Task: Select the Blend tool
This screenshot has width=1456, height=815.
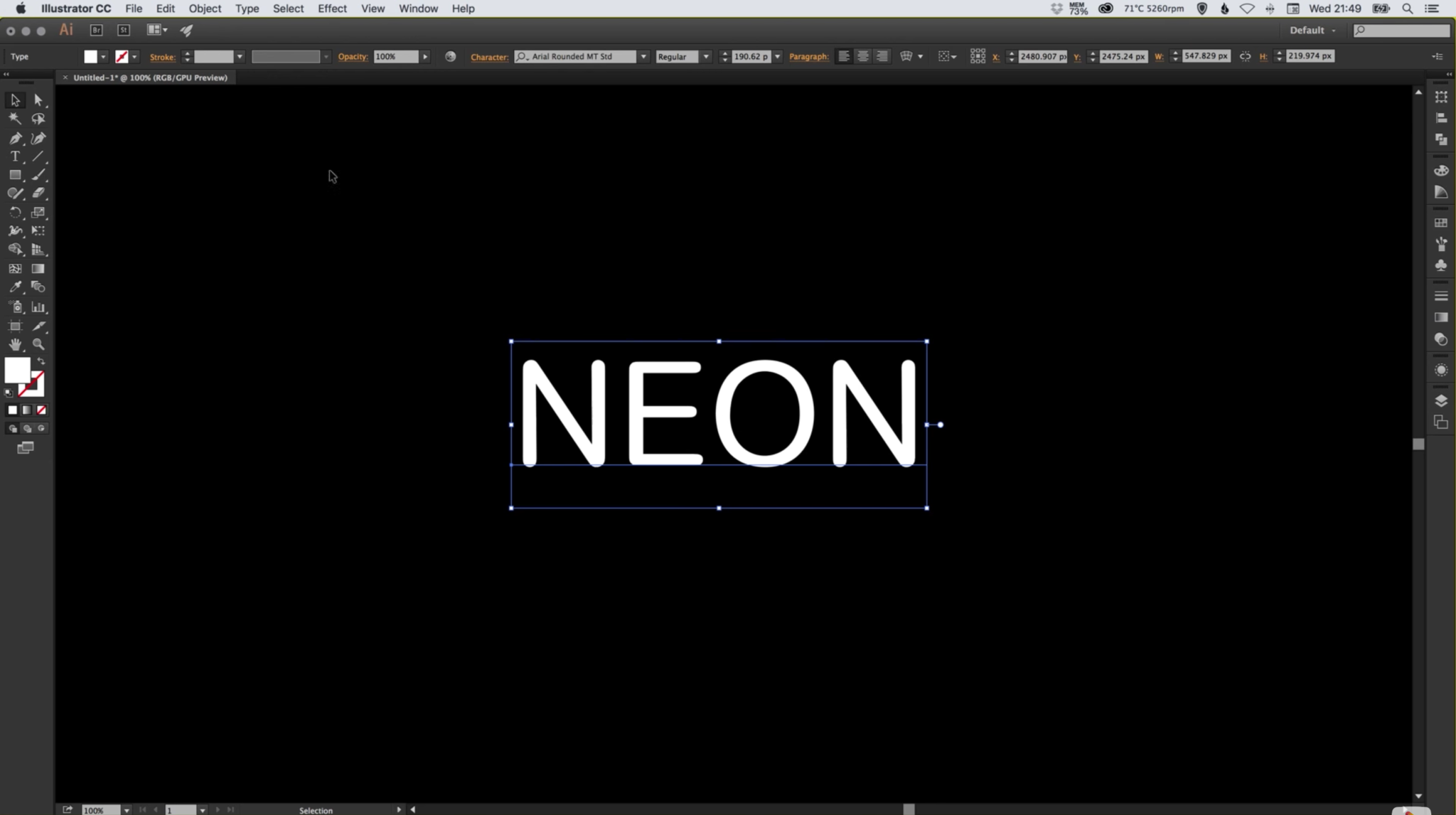Action: (38, 287)
